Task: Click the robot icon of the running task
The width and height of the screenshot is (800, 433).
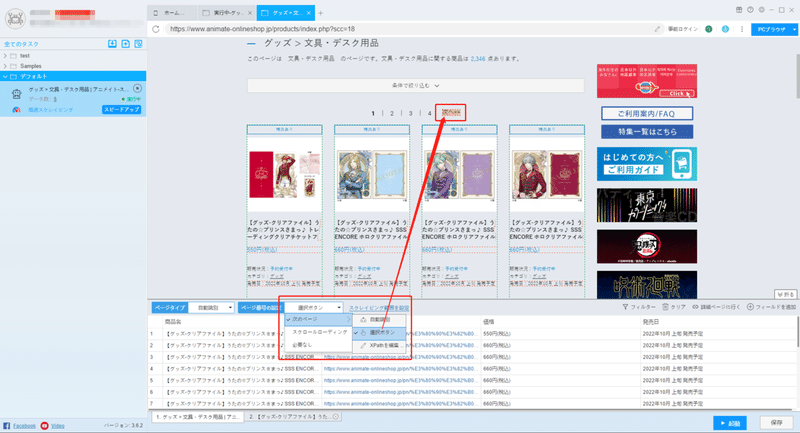Action: [x=16, y=94]
